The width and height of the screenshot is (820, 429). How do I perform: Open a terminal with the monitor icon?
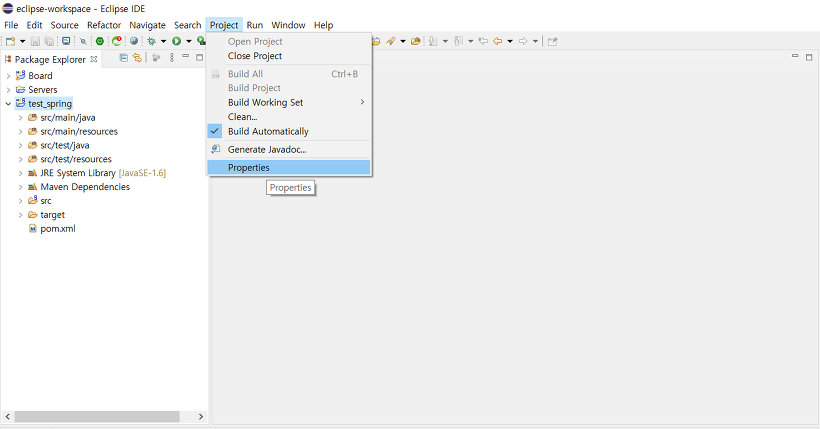66,41
